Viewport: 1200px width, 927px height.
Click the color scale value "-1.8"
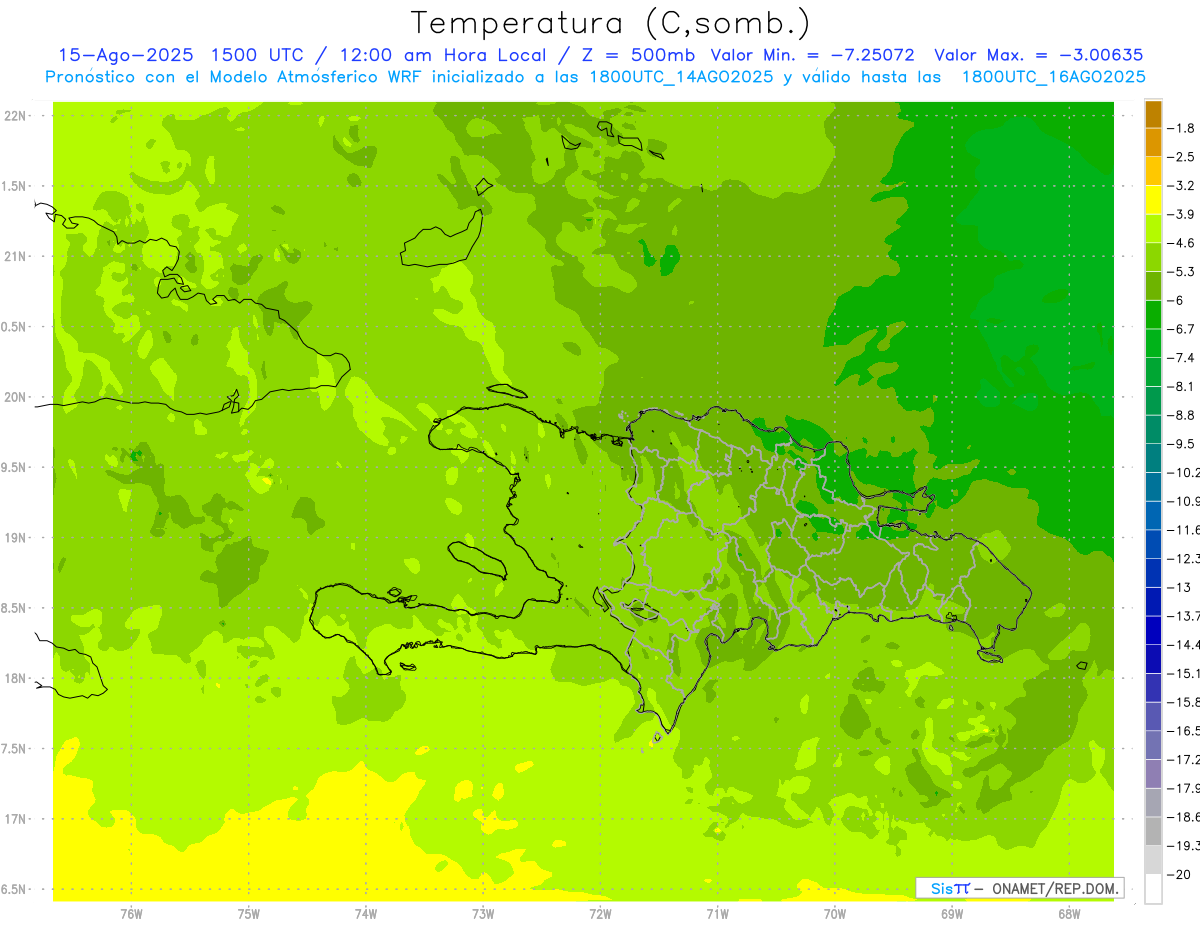point(1181,128)
